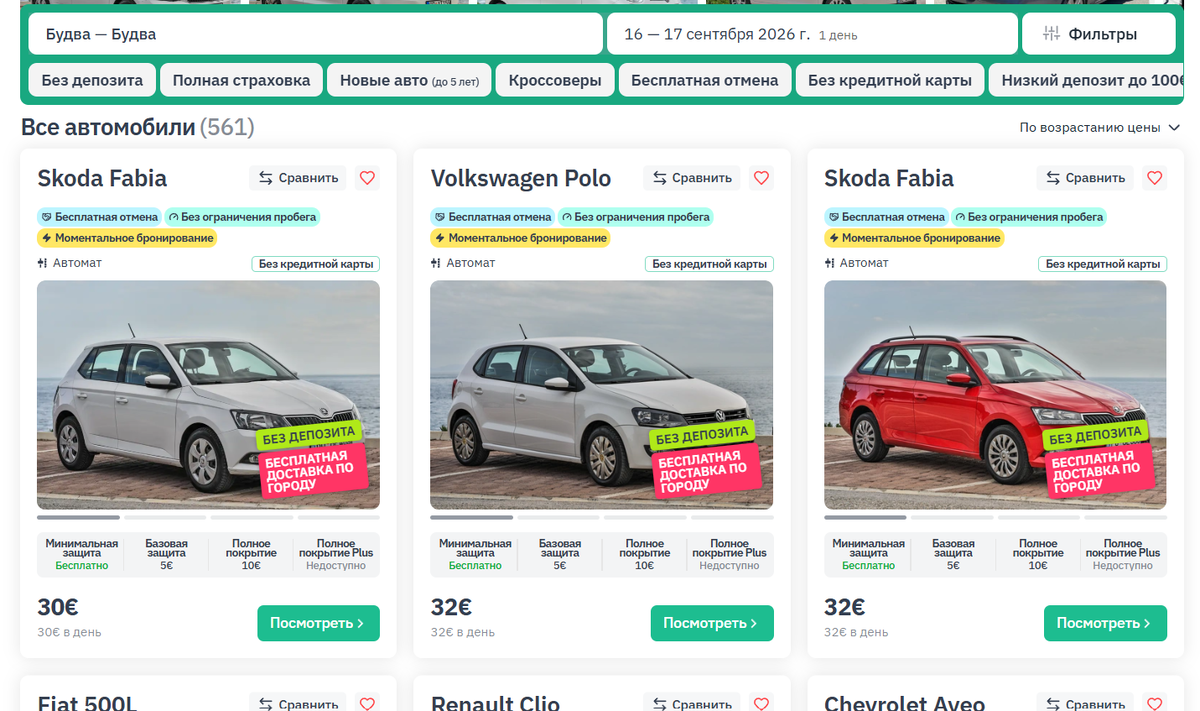This screenshot has width=1200, height=711.
Task: Toggle the Без депозита filter chip
Action: coord(92,80)
